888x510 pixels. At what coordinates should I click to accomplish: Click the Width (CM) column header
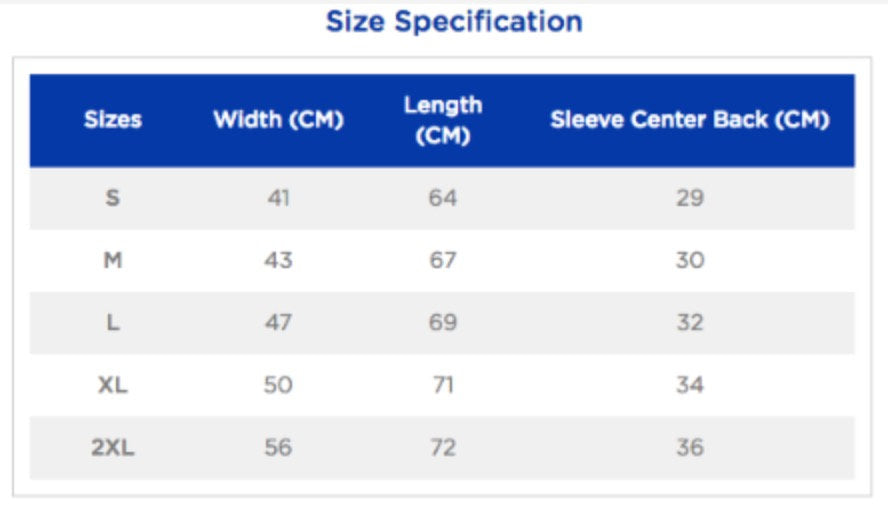[x=278, y=120]
